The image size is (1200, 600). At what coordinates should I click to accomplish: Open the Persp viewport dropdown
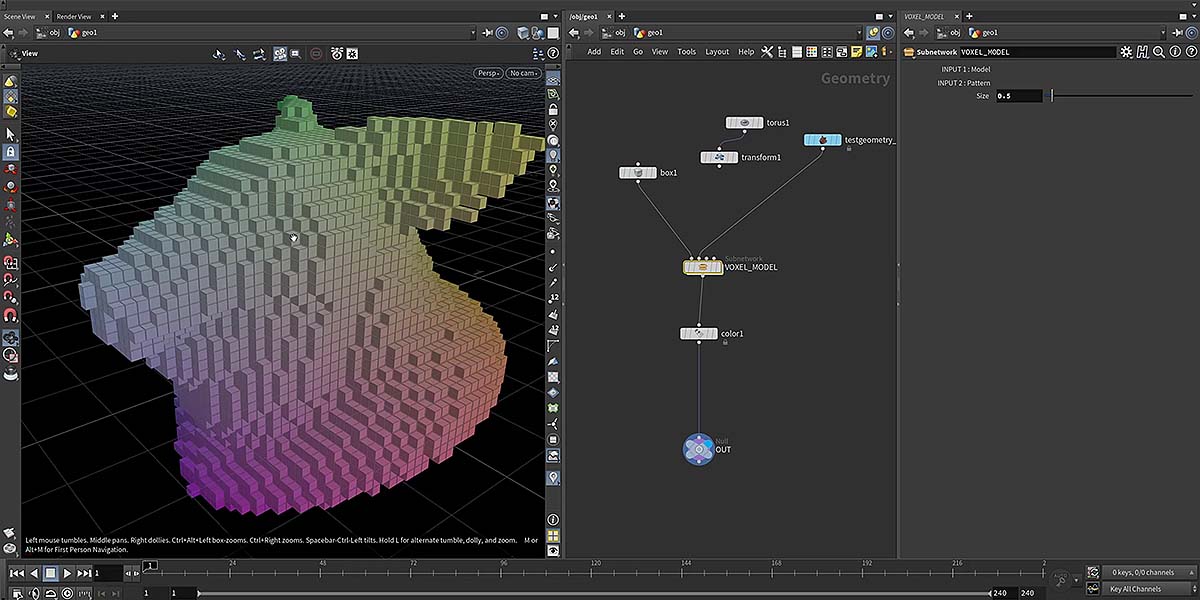tap(488, 73)
